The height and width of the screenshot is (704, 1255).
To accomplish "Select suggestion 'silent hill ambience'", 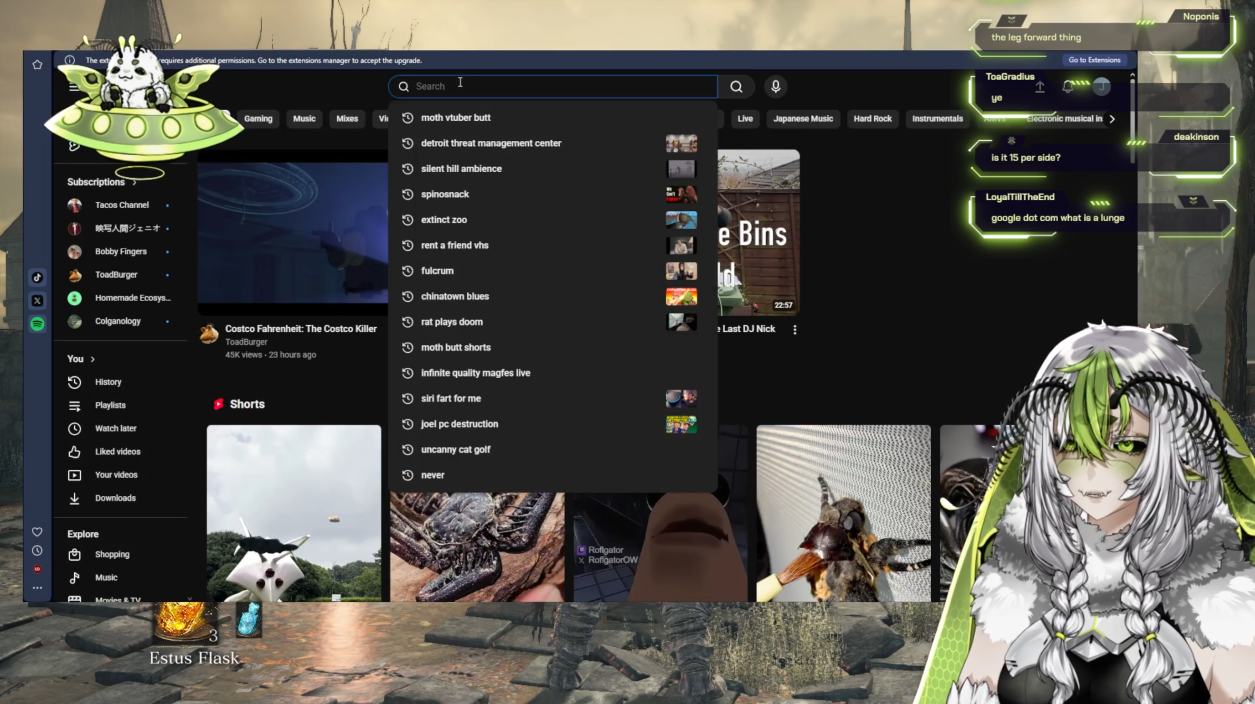I will (x=553, y=169).
